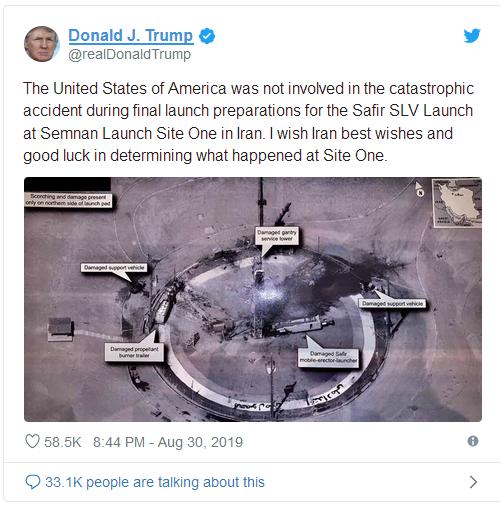Open the Donald J. Trump name link

131,36
